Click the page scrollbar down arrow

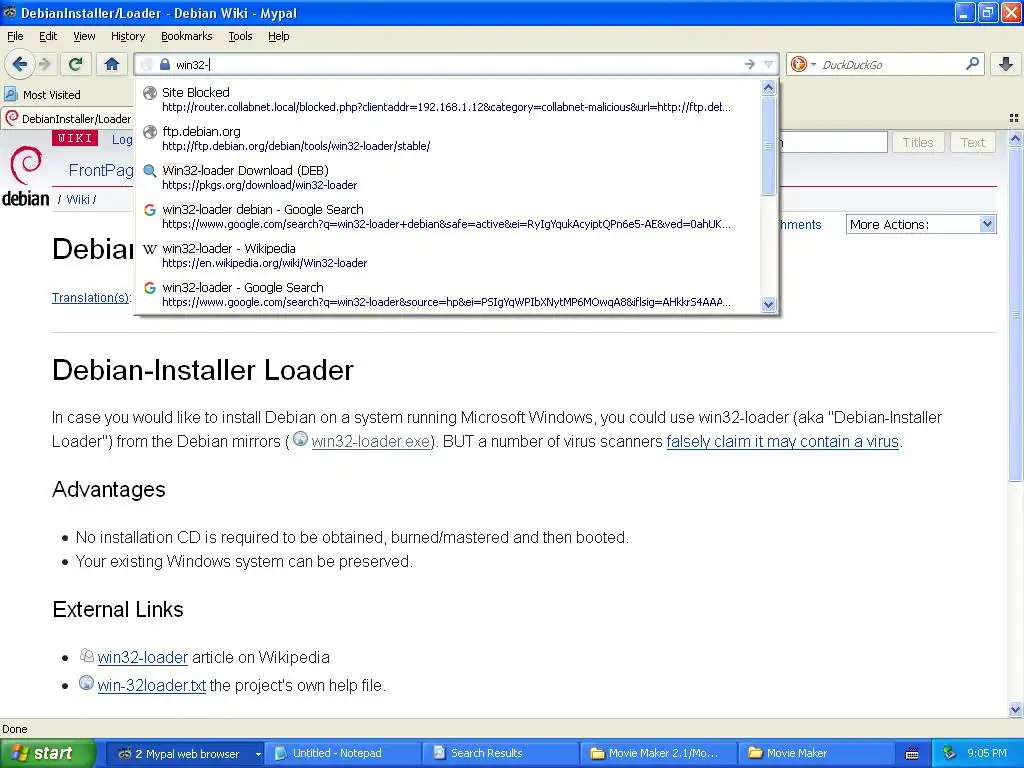click(x=1015, y=709)
